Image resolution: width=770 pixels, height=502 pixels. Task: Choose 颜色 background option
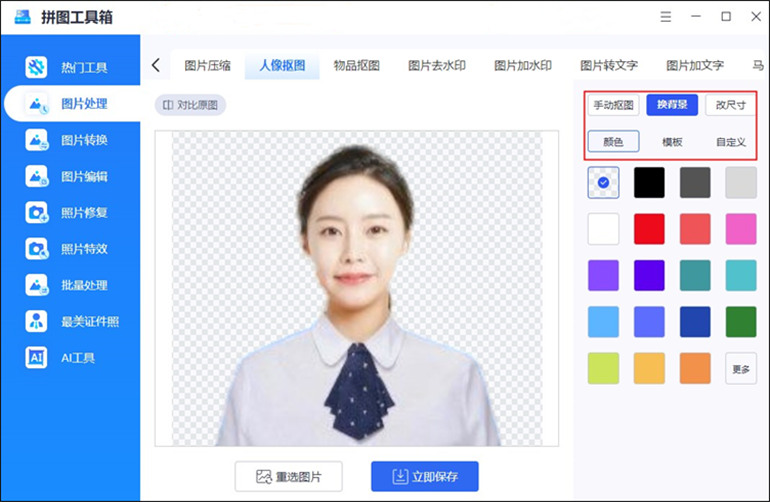point(613,142)
